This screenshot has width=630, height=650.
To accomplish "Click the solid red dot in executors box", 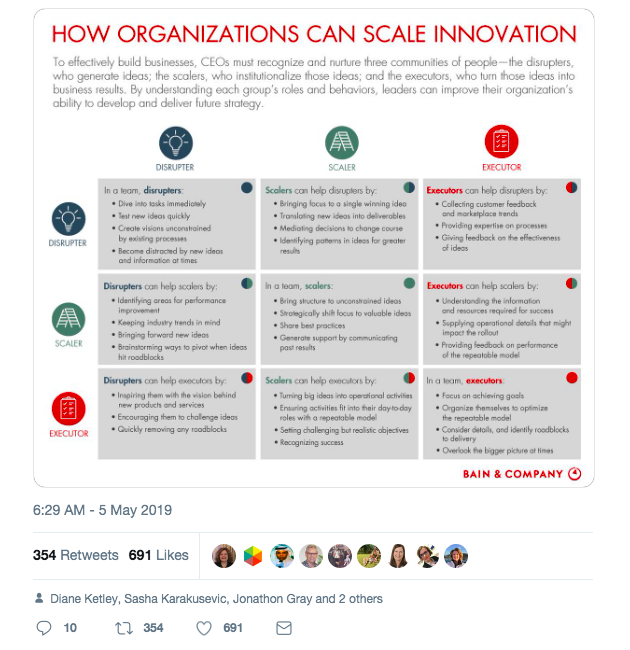I will pos(572,378).
